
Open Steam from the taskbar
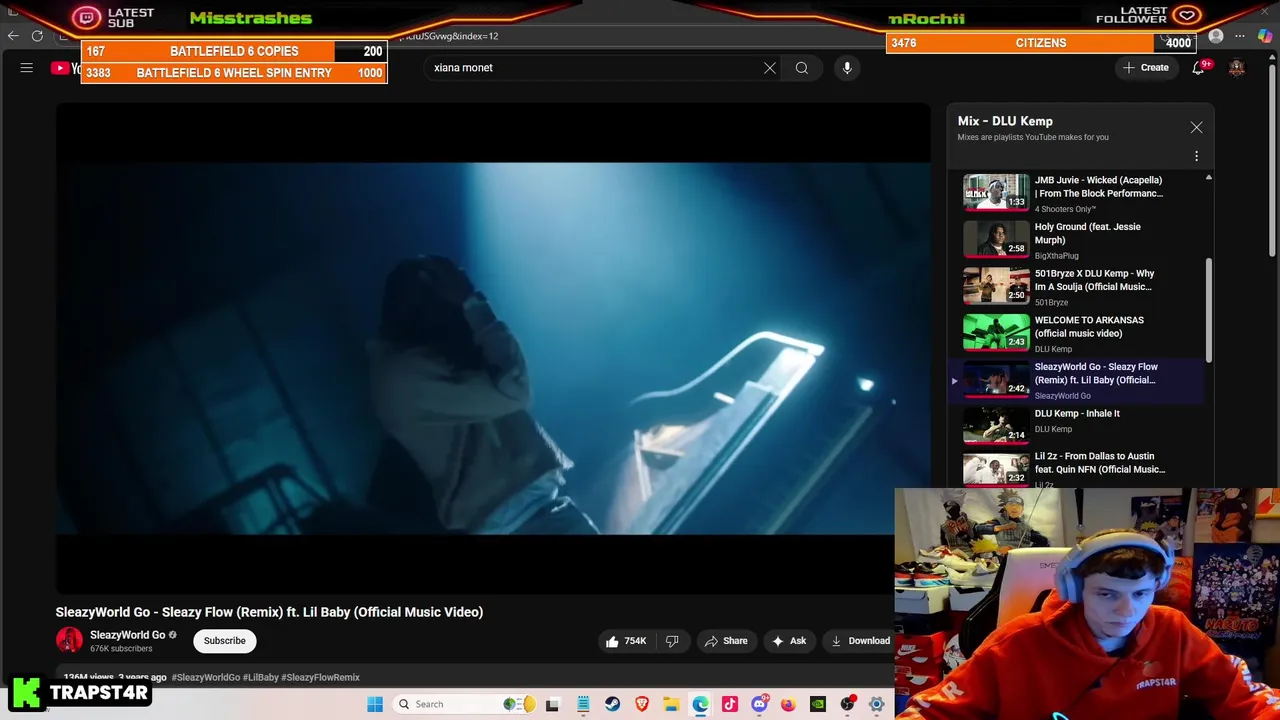(x=612, y=704)
